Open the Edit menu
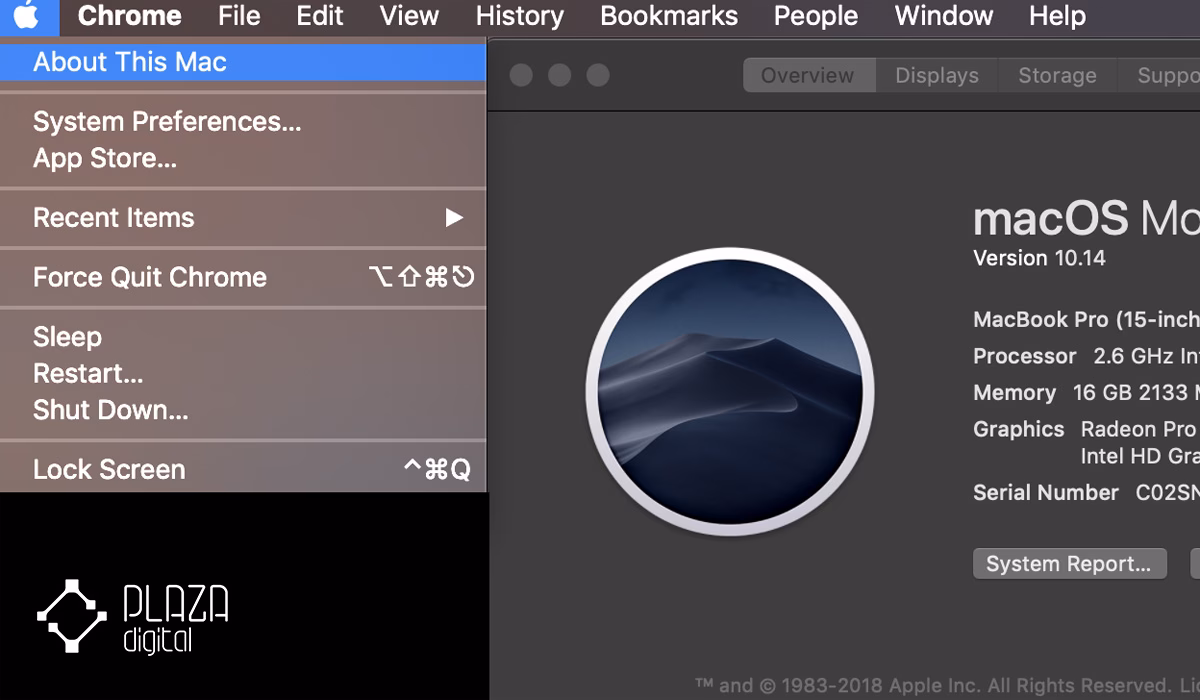This screenshot has height=700, width=1200. pyautogui.click(x=320, y=16)
